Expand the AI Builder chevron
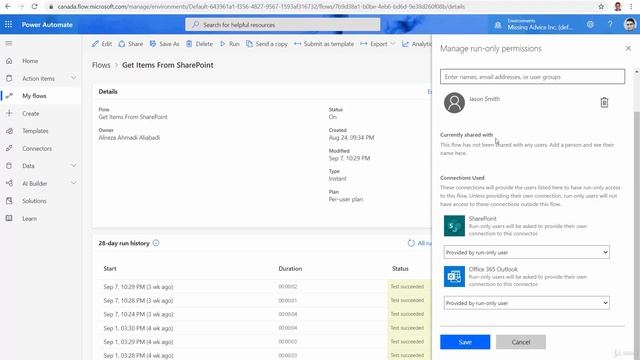 (73, 183)
